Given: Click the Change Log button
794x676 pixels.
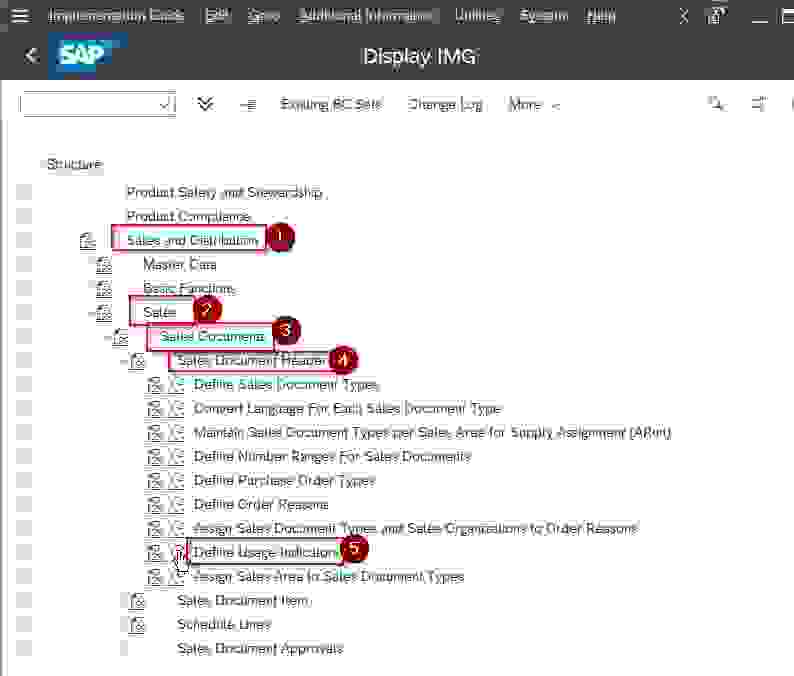Looking at the screenshot, I should coord(445,104).
